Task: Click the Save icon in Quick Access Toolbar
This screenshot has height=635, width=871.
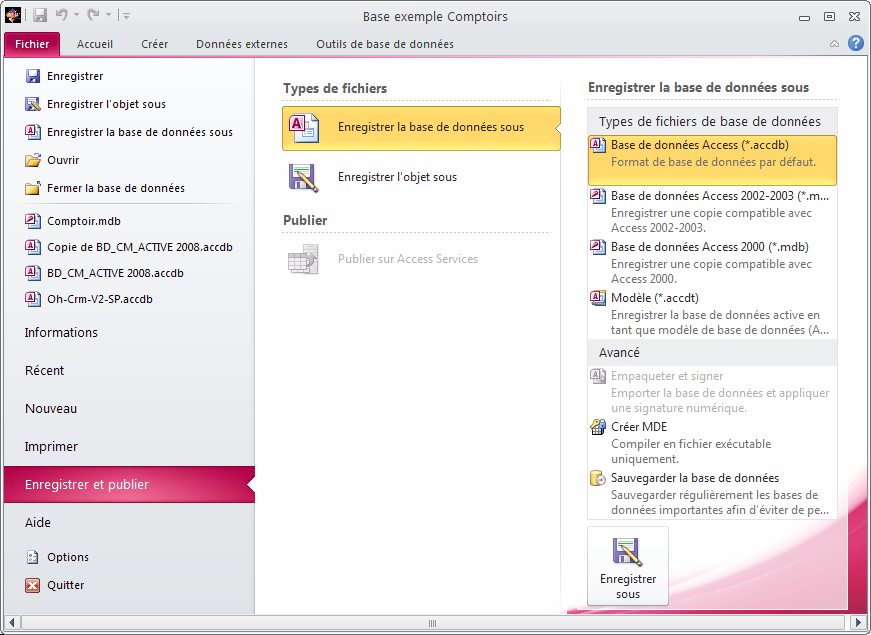Action: [x=40, y=16]
